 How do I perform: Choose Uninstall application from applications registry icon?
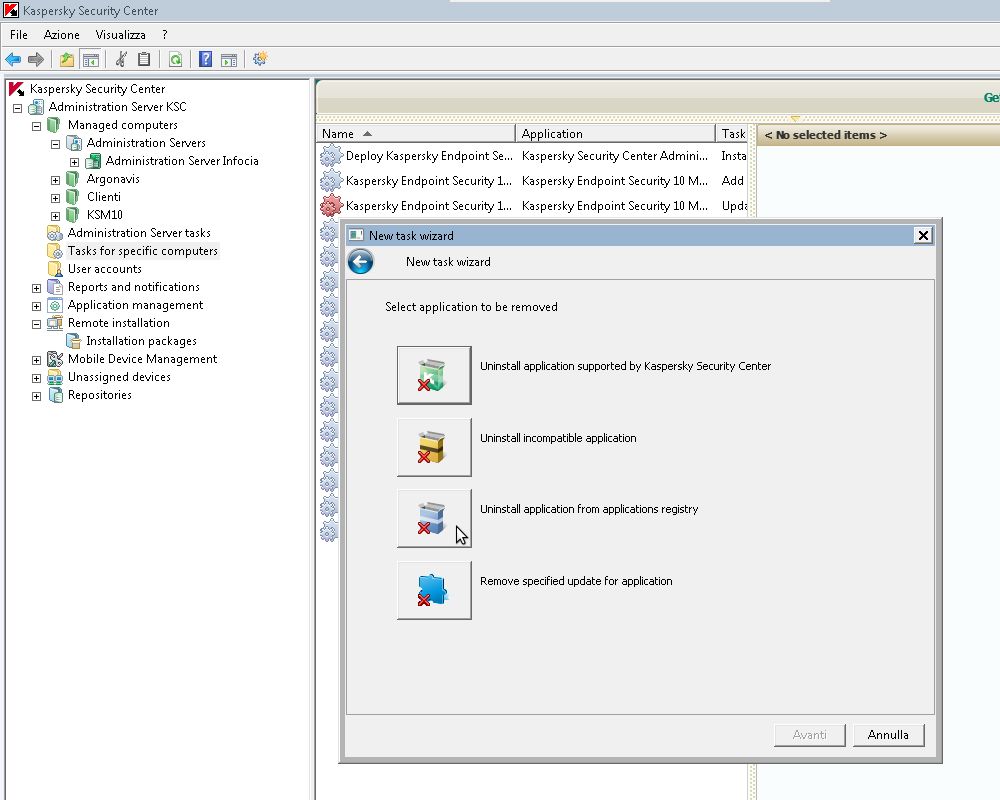point(434,518)
